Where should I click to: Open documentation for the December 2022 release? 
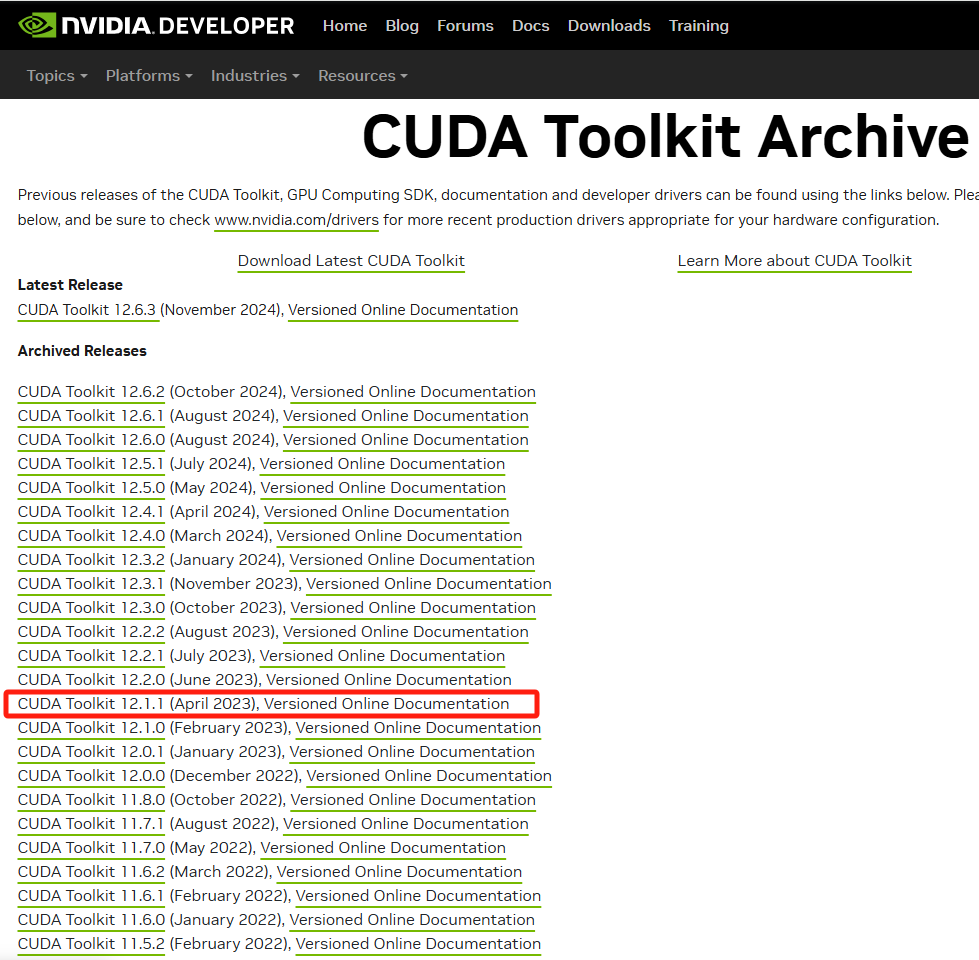pyautogui.click(x=428, y=776)
